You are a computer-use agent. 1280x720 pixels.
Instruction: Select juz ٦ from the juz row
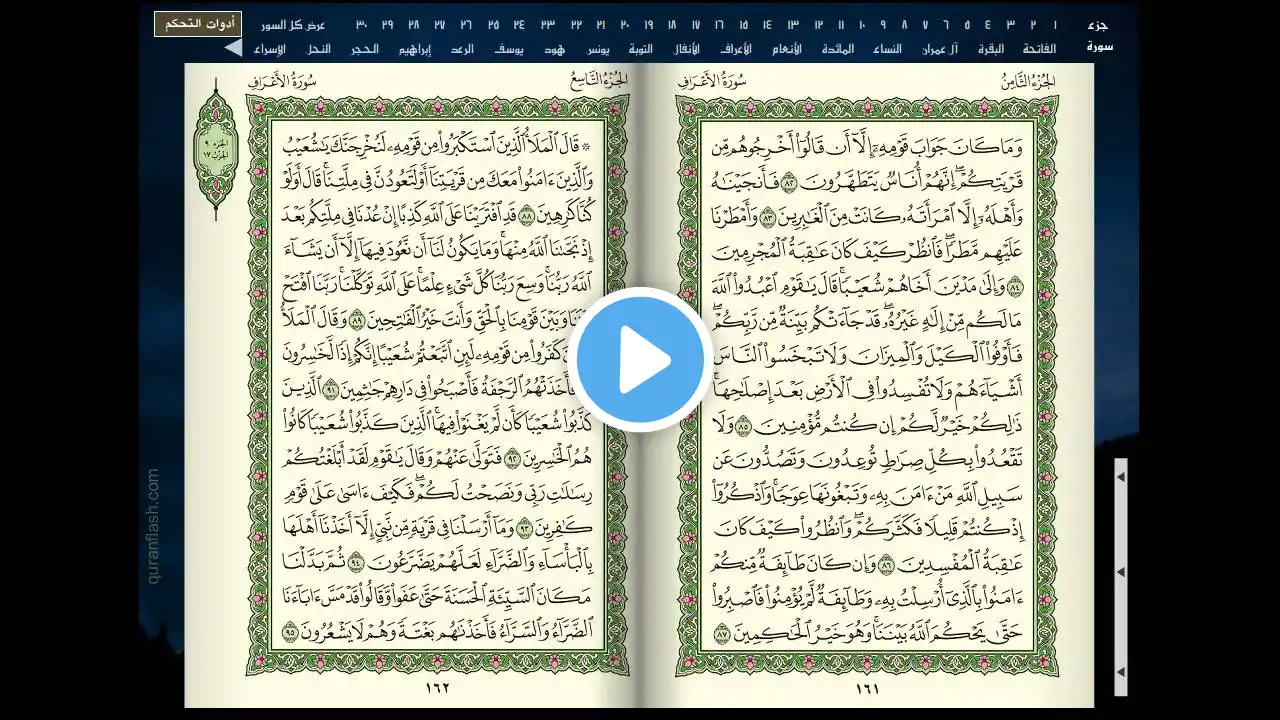[x=946, y=24]
